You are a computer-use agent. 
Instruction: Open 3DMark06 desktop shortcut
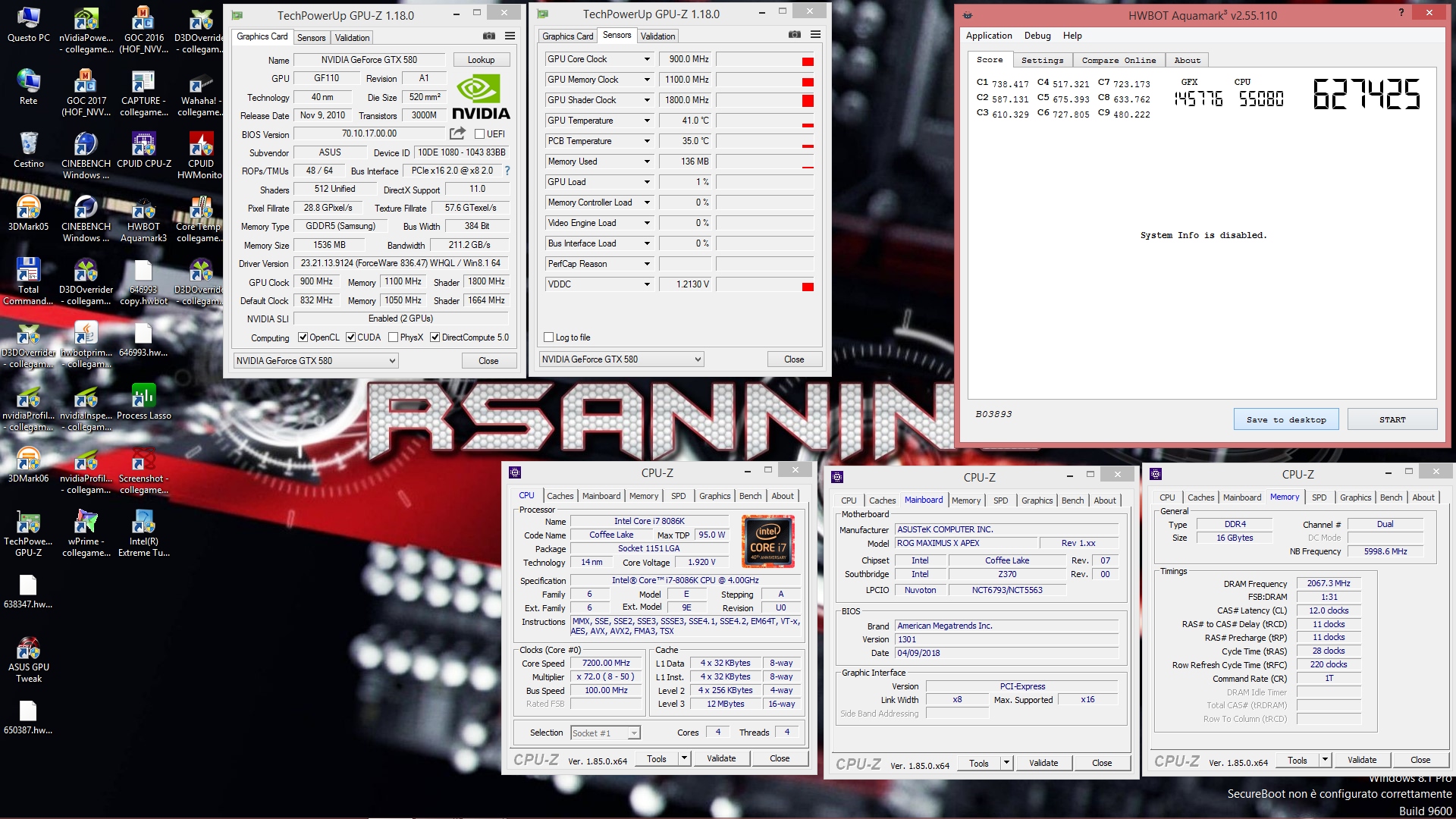28,464
